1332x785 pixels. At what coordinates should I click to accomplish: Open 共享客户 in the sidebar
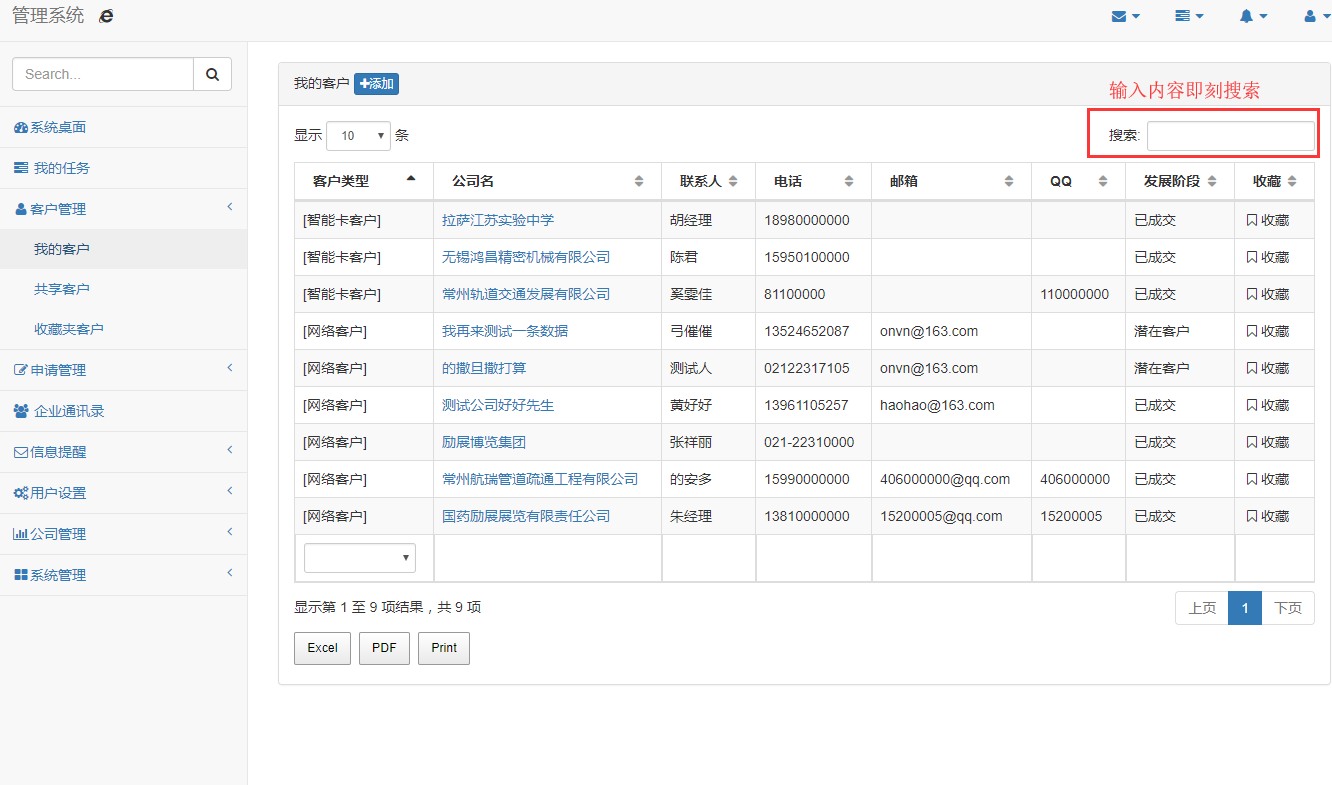click(62, 289)
